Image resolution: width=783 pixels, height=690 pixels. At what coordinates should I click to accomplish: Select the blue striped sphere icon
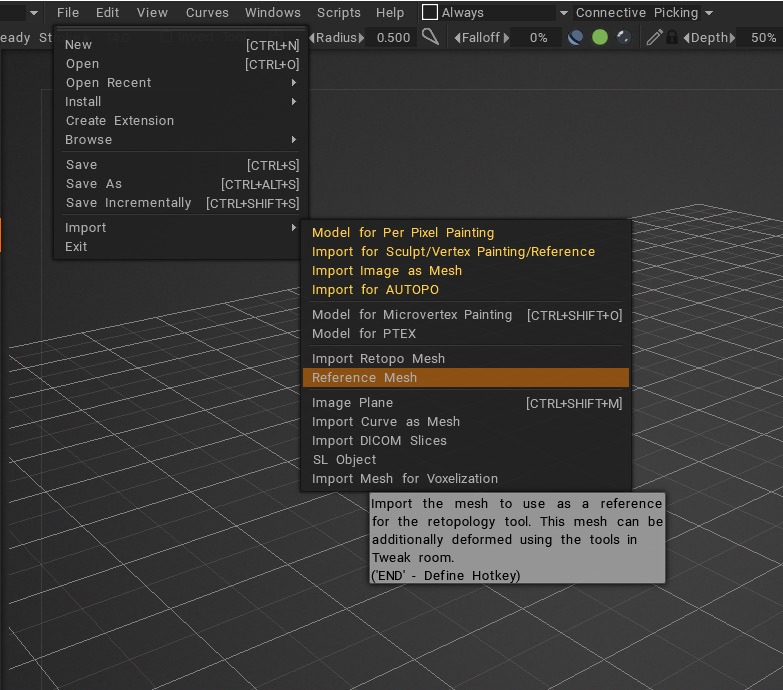tap(575, 37)
